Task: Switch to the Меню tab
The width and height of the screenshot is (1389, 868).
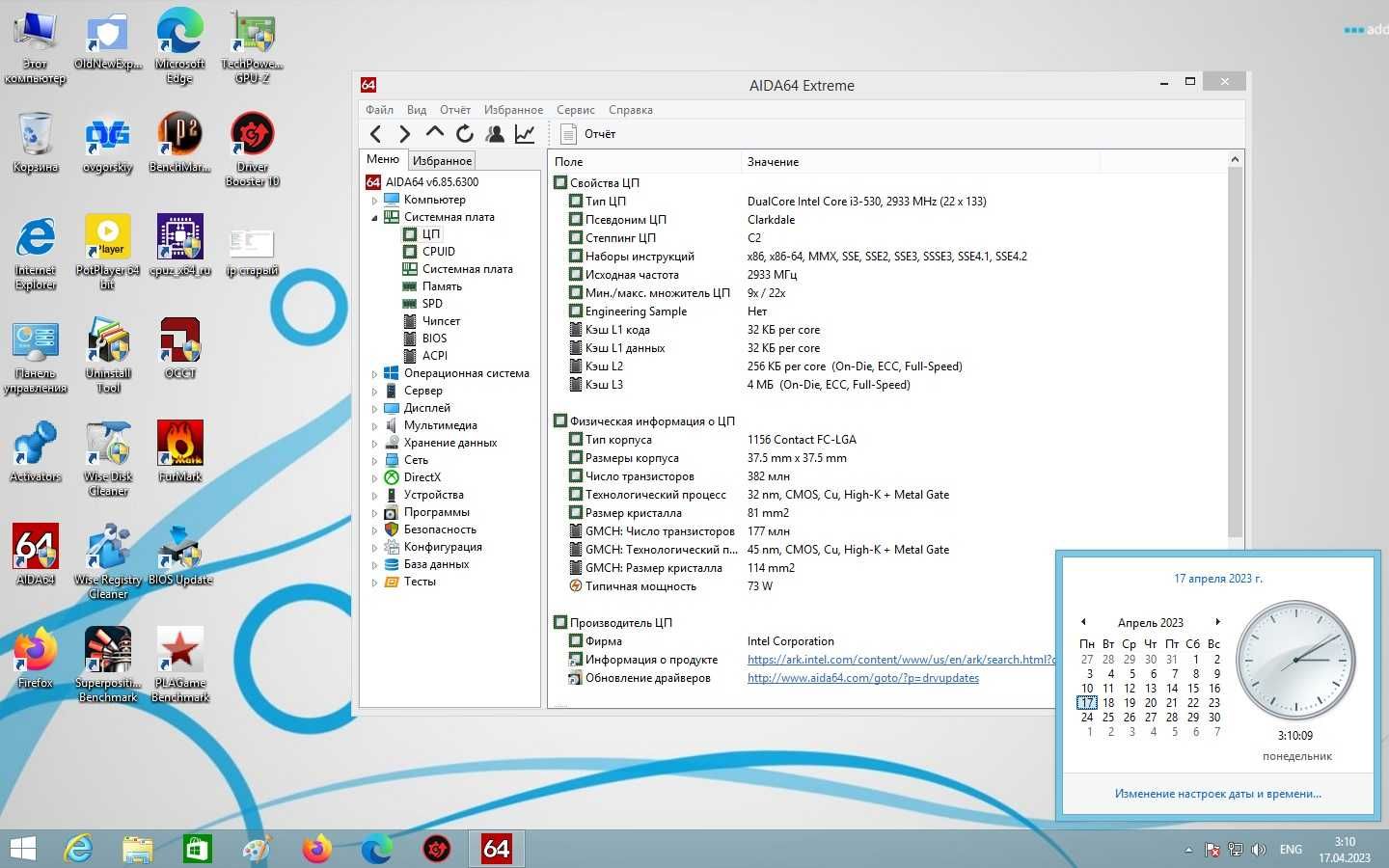Action: pyautogui.click(x=383, y=159)
